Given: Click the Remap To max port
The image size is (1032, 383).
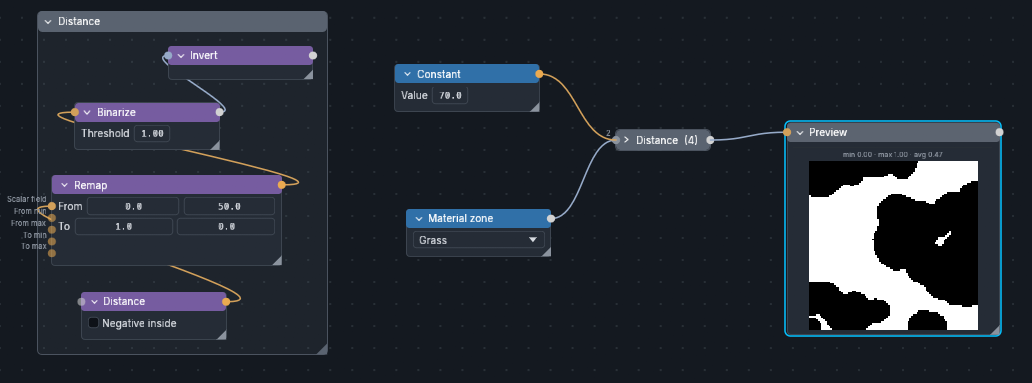Looking at the screenshot, I should (x=52, y=253).
